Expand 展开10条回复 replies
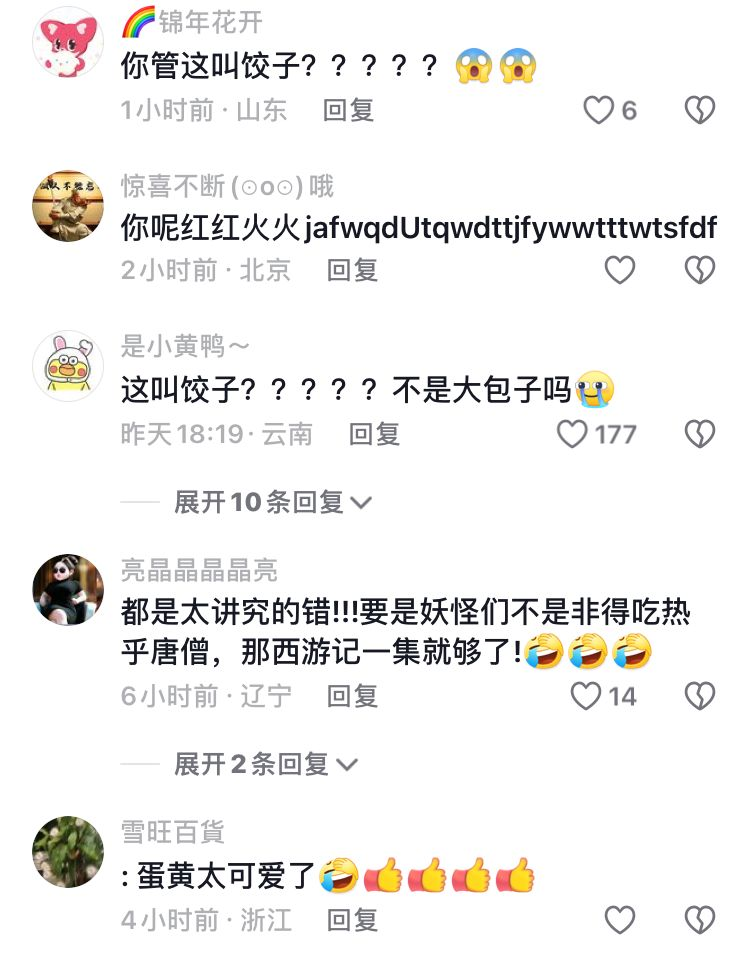 pos(273,502)
